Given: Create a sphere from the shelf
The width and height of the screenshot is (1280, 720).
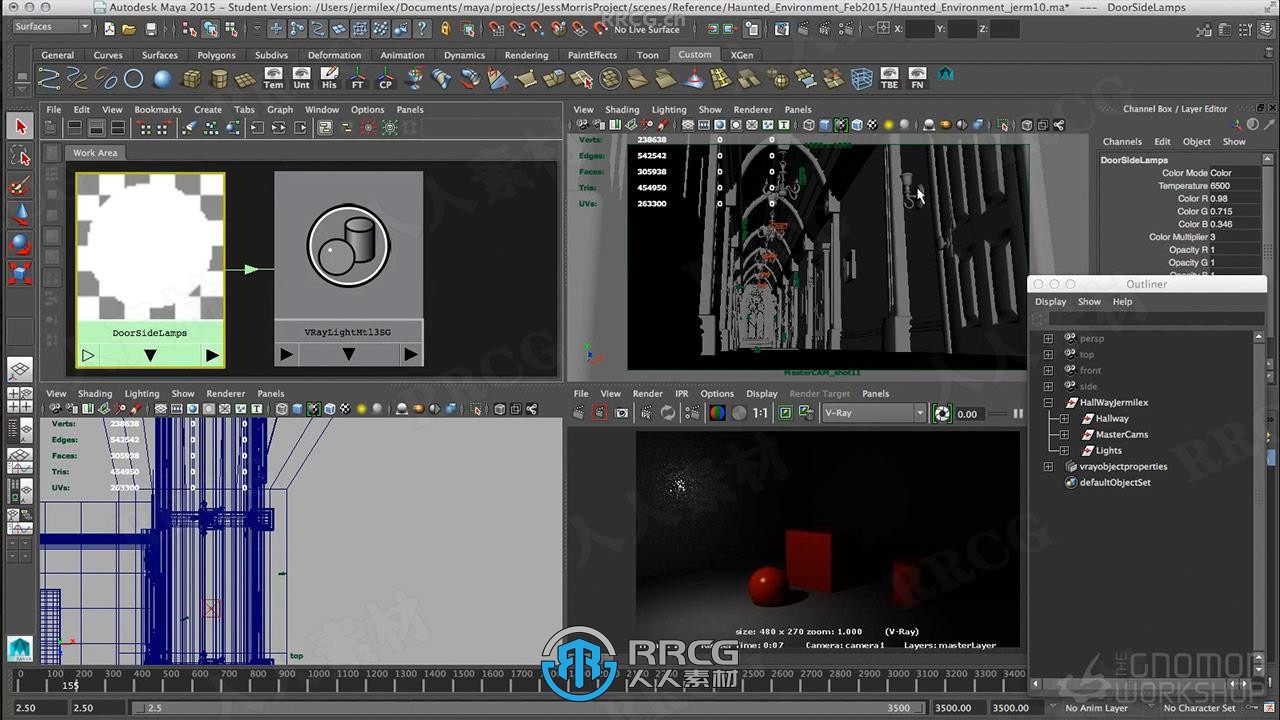Looking at the screenshot, I should (162, 79).
